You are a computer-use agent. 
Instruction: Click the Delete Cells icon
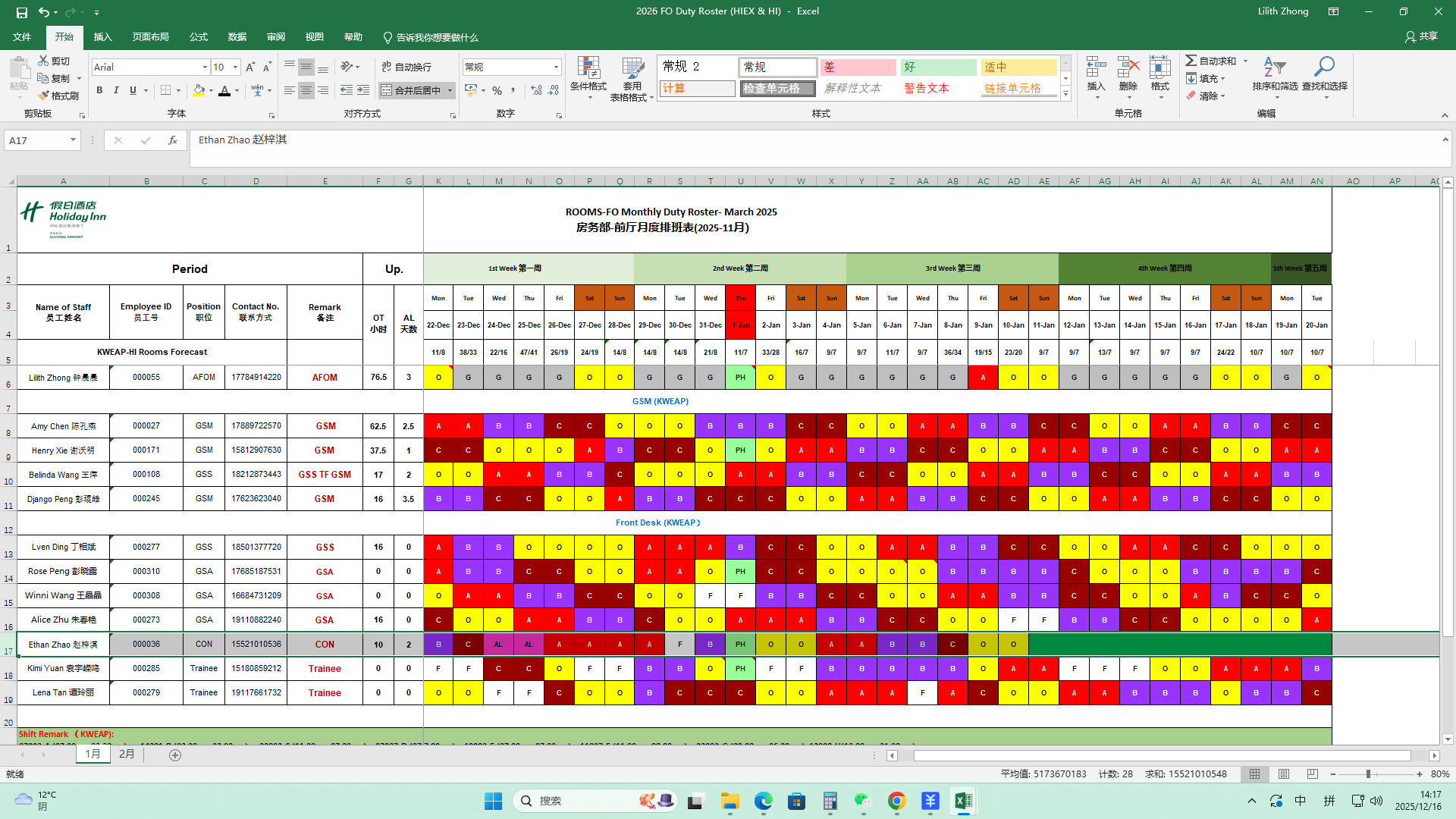click(1128, 67)
